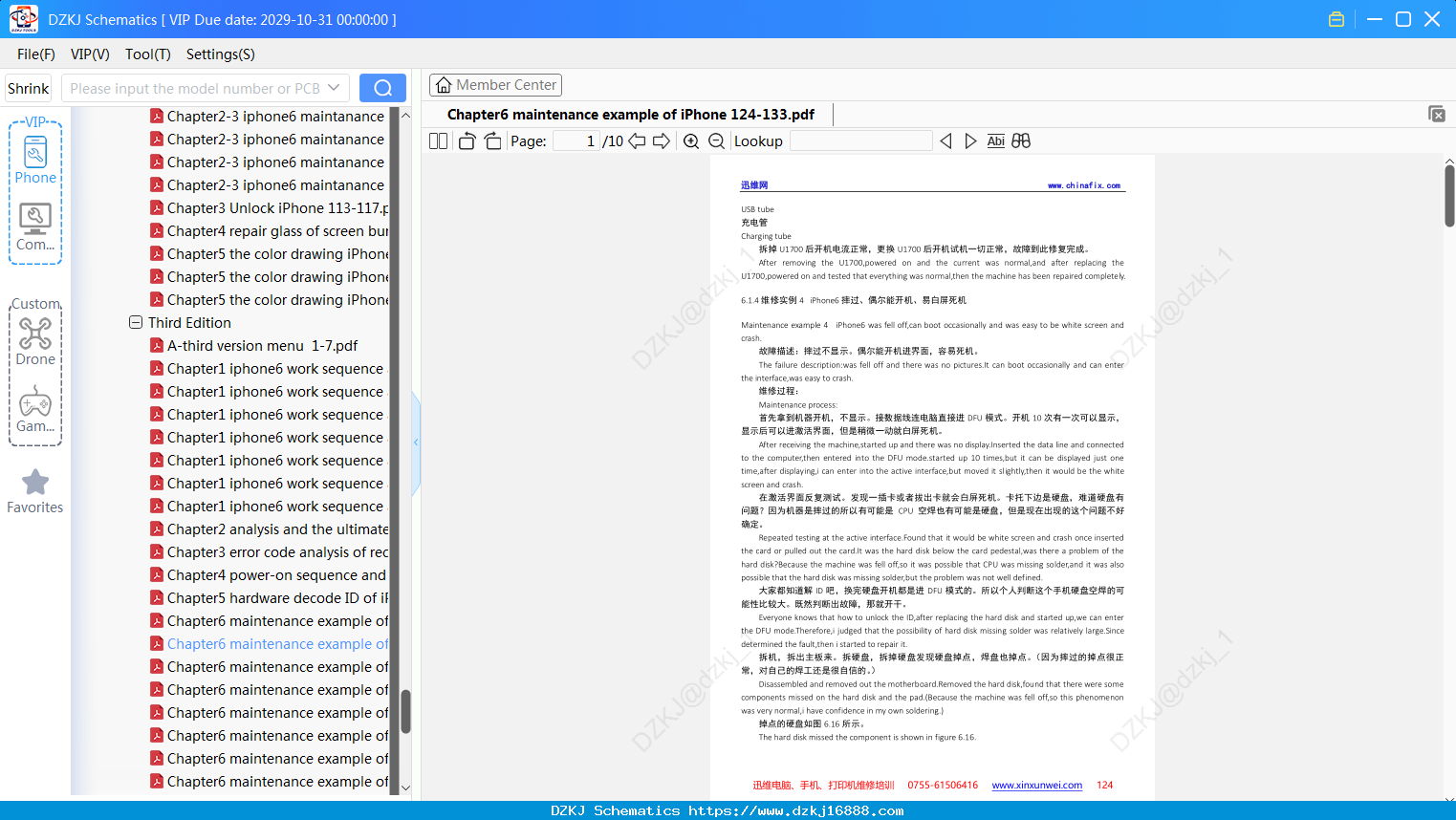This screenshot has height=820, width=1456.
Task: Rotate the page clockwise
Action: click(492, 141)
